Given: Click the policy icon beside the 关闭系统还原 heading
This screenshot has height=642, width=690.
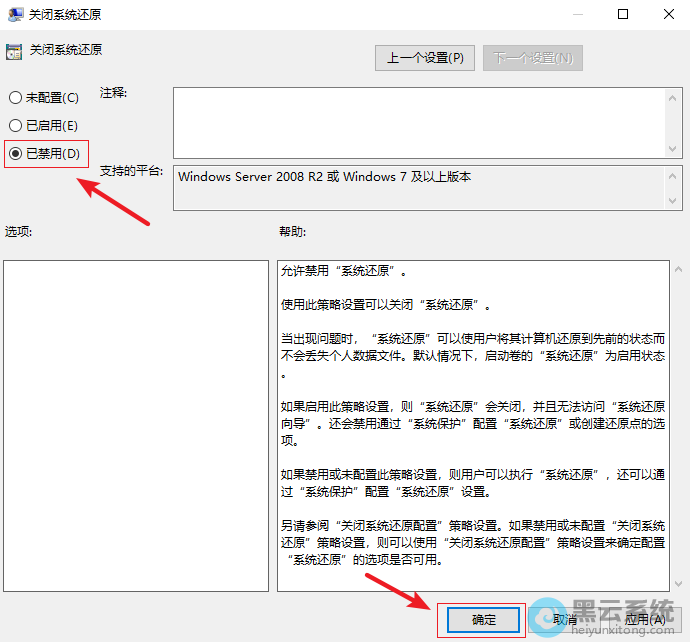Looking at the screenshot, I should click(x=14, y=50).
